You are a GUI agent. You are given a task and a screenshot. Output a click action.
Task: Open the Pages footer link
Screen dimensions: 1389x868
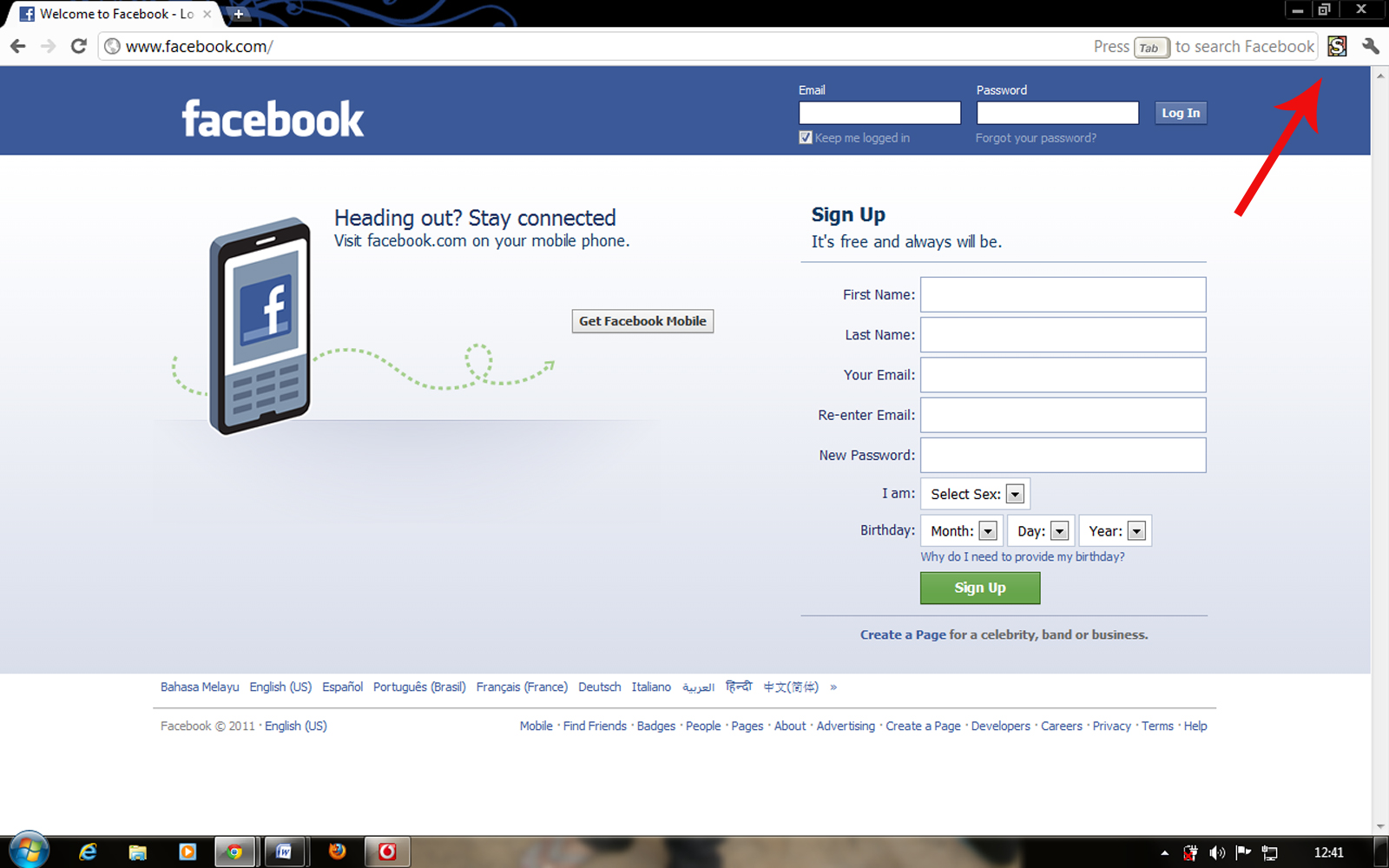coord(747,726)
